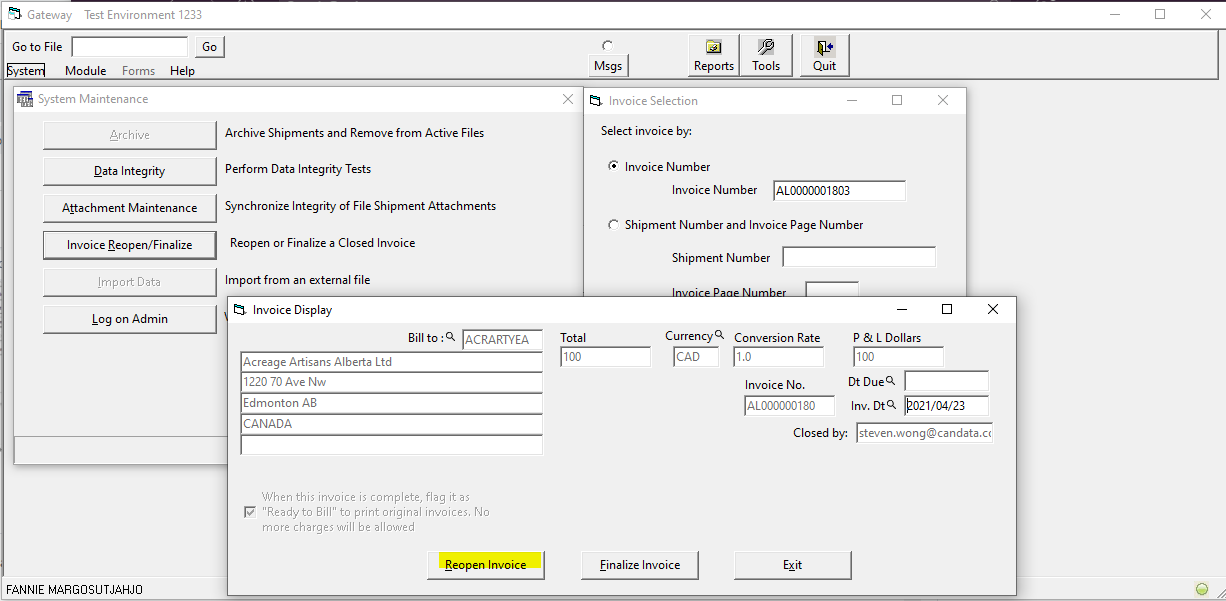This screenshot has height=601, width=1226.
Task: Click the Inv. Dt lookup magnifier icon
Action: click(891, 405)
